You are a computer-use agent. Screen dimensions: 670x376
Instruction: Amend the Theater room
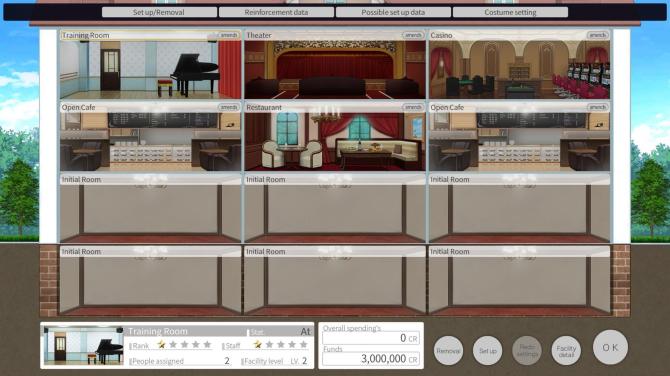coord(413,35)
